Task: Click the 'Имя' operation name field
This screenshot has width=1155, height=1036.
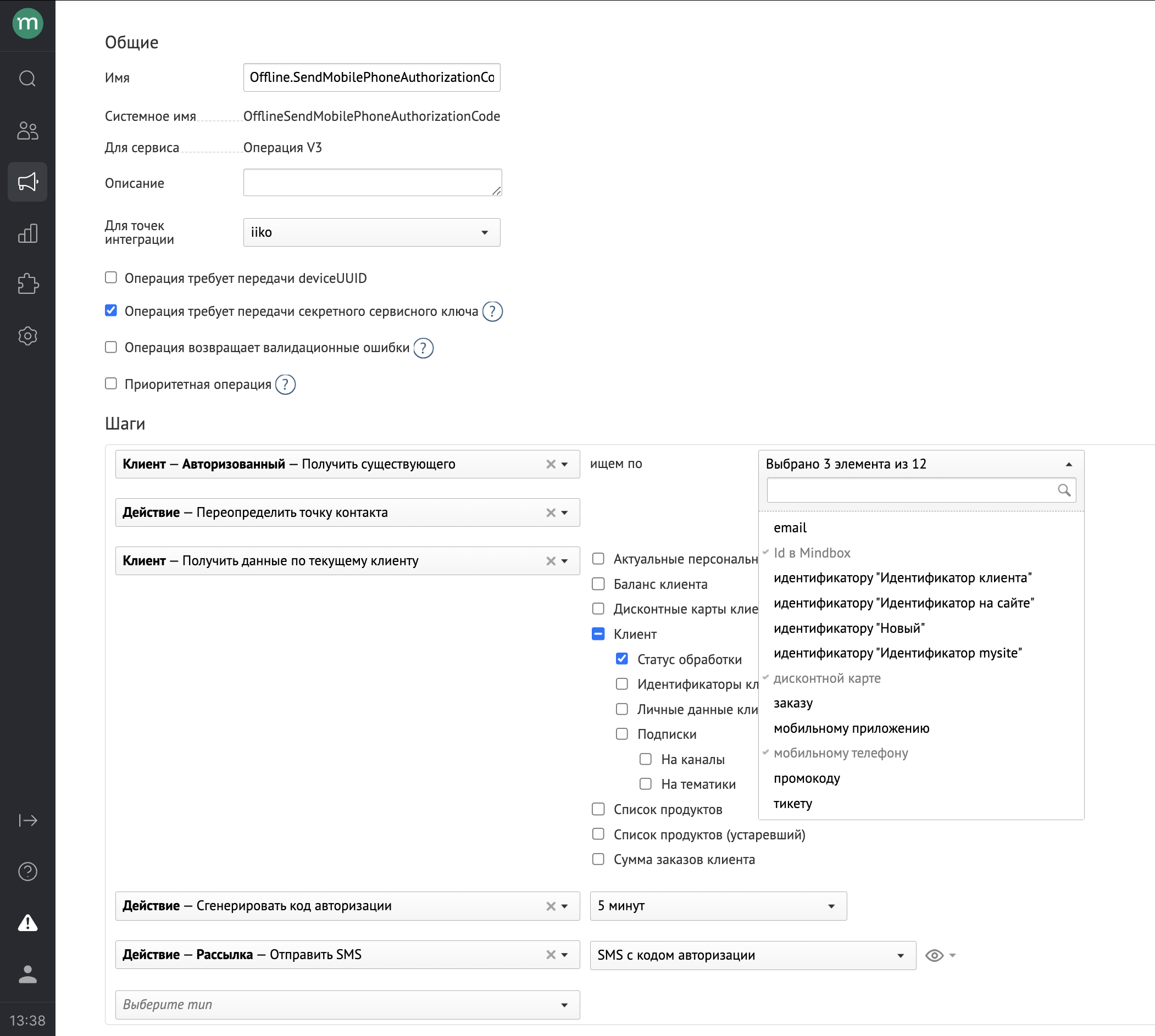Action: coord(372,77)
